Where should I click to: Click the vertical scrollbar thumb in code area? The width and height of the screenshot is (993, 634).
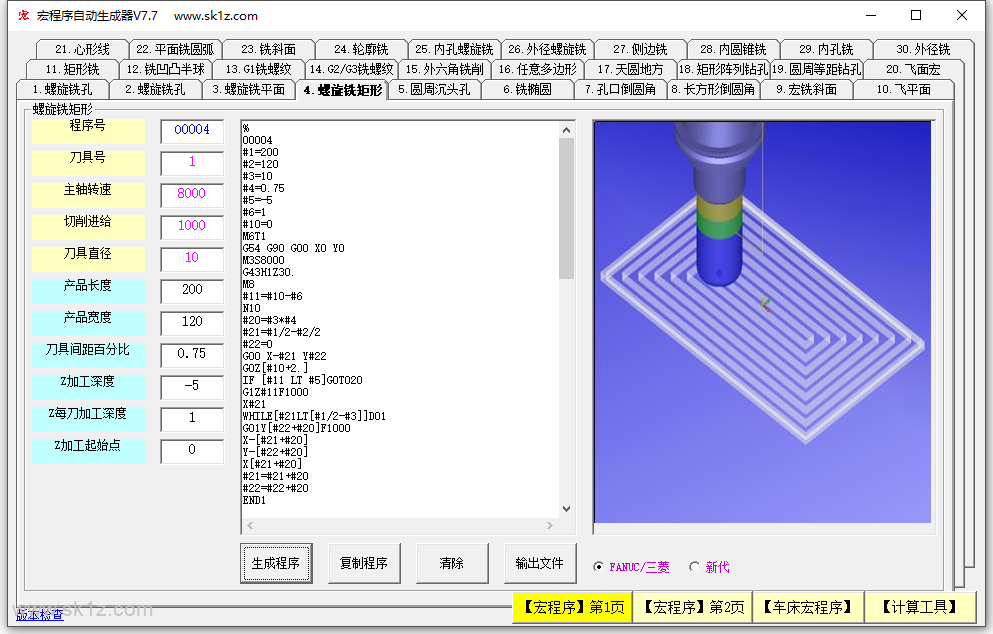click(567, 208)
